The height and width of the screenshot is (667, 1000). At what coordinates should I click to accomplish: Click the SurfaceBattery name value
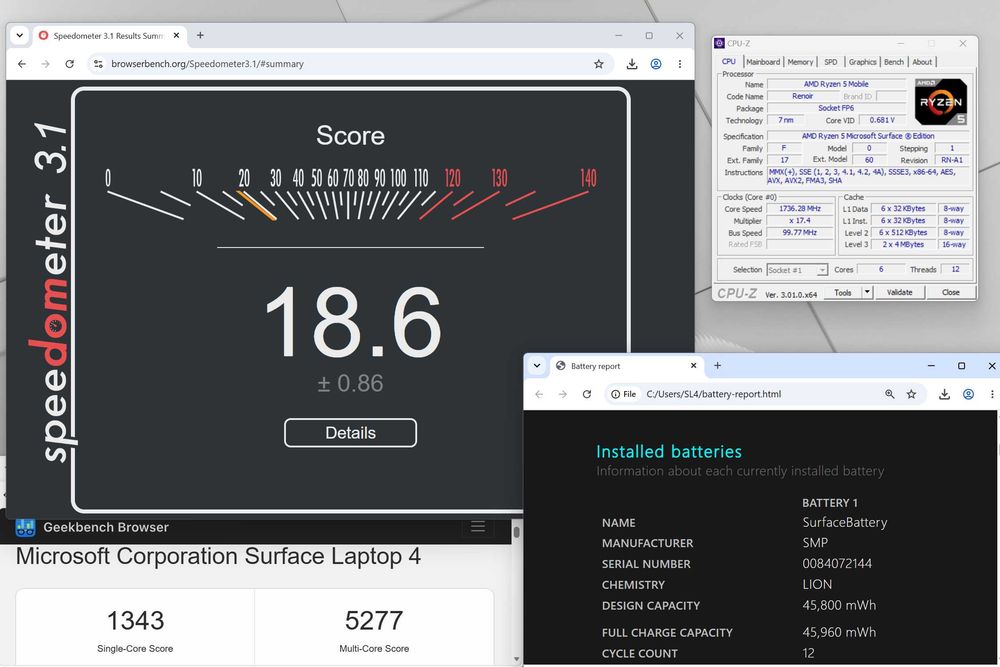tap(844, 522)
